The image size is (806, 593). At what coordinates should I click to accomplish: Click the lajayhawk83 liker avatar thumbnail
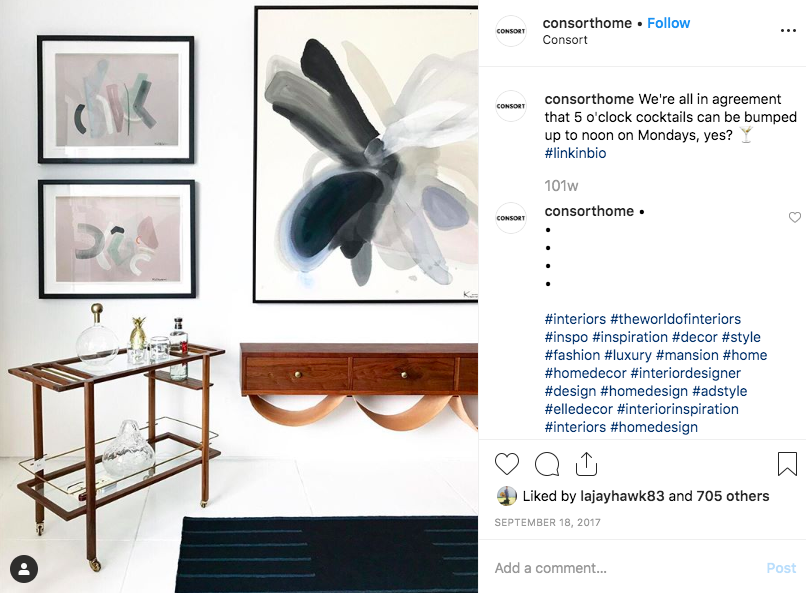click(506, 496)
